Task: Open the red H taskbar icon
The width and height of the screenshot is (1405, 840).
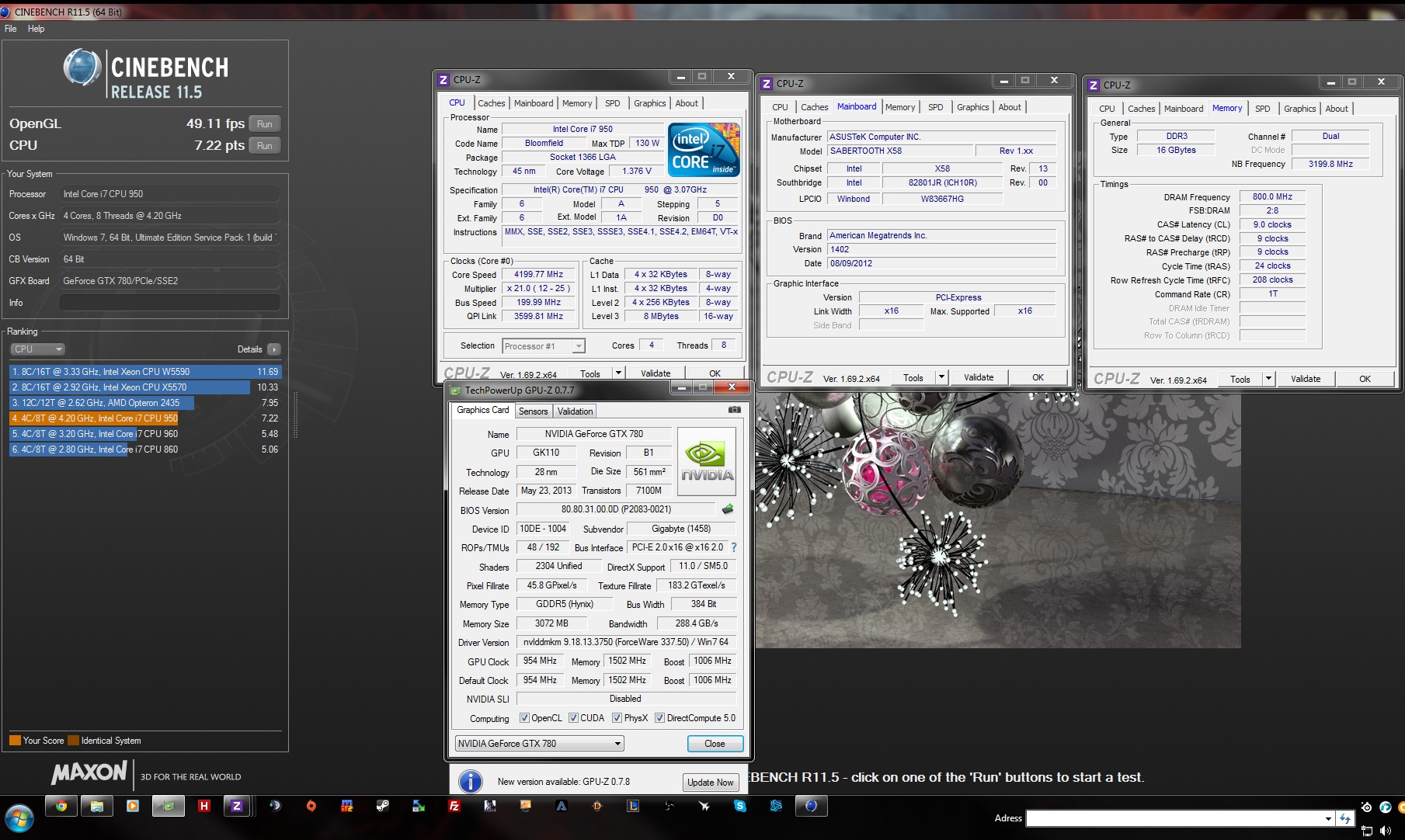Action: point(204,807)
